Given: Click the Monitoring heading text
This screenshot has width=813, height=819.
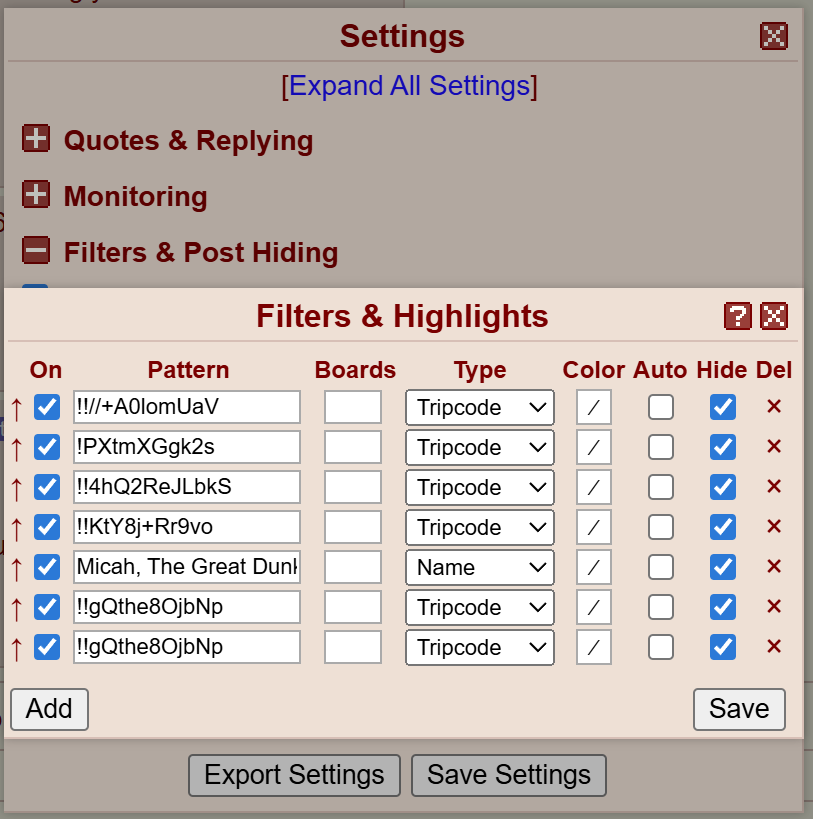Looking at the screenshot, I should (x=136, y=196).
